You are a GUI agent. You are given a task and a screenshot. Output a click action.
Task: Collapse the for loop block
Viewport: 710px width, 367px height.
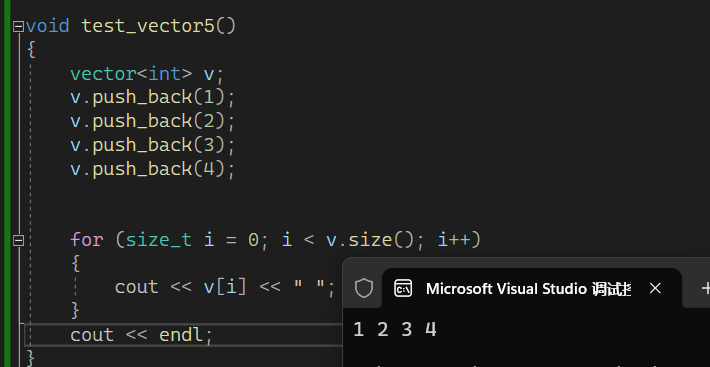pos(18,240)
